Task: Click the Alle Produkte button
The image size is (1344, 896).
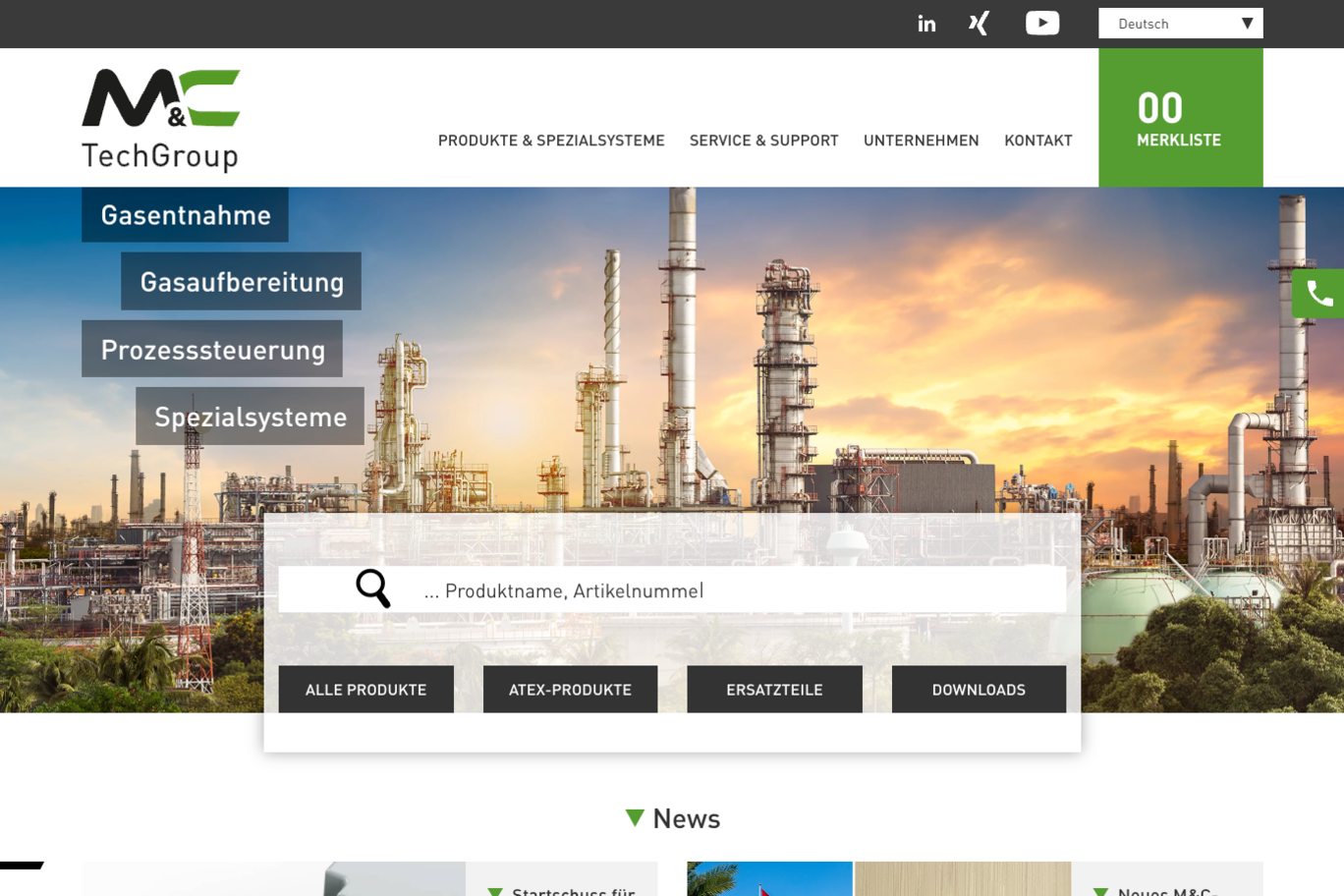Action: pos(365,690)
